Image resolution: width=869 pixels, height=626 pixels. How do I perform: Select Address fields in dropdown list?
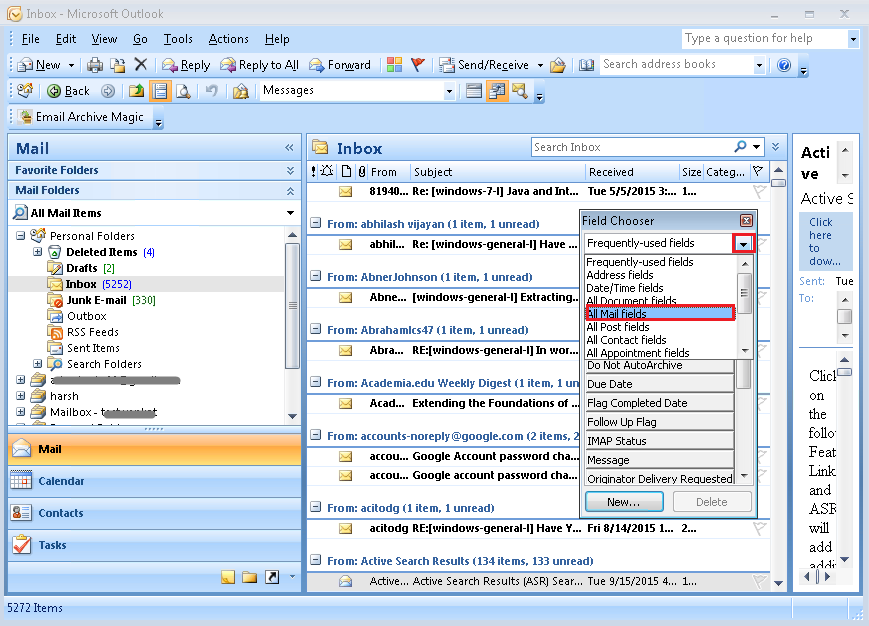662,275
